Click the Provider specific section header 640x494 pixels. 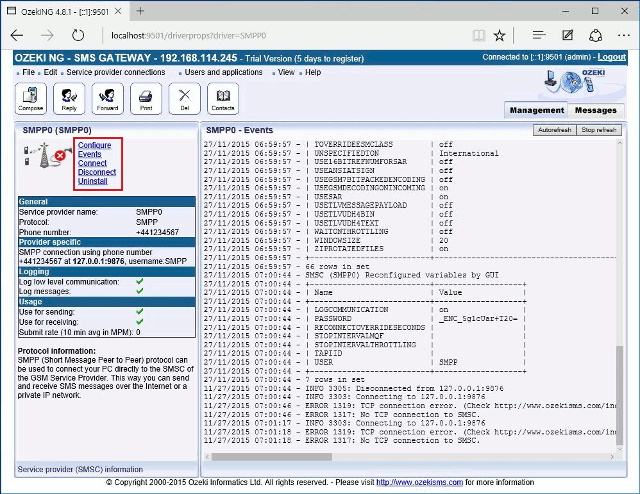click(x=107, y=242)
